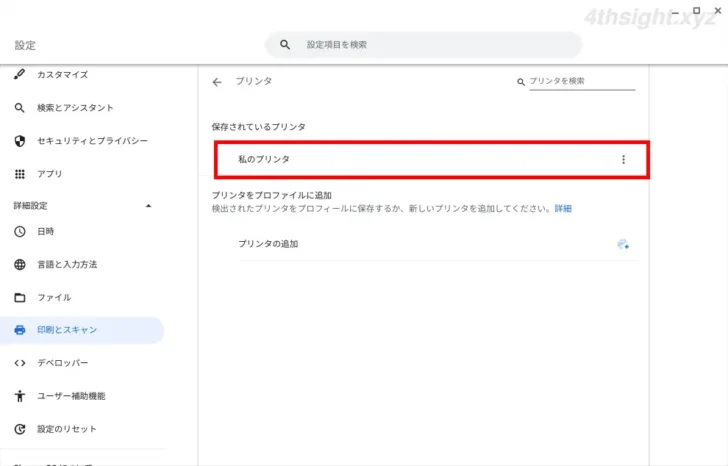Click the printer icon in sidebar

[20, 330]
